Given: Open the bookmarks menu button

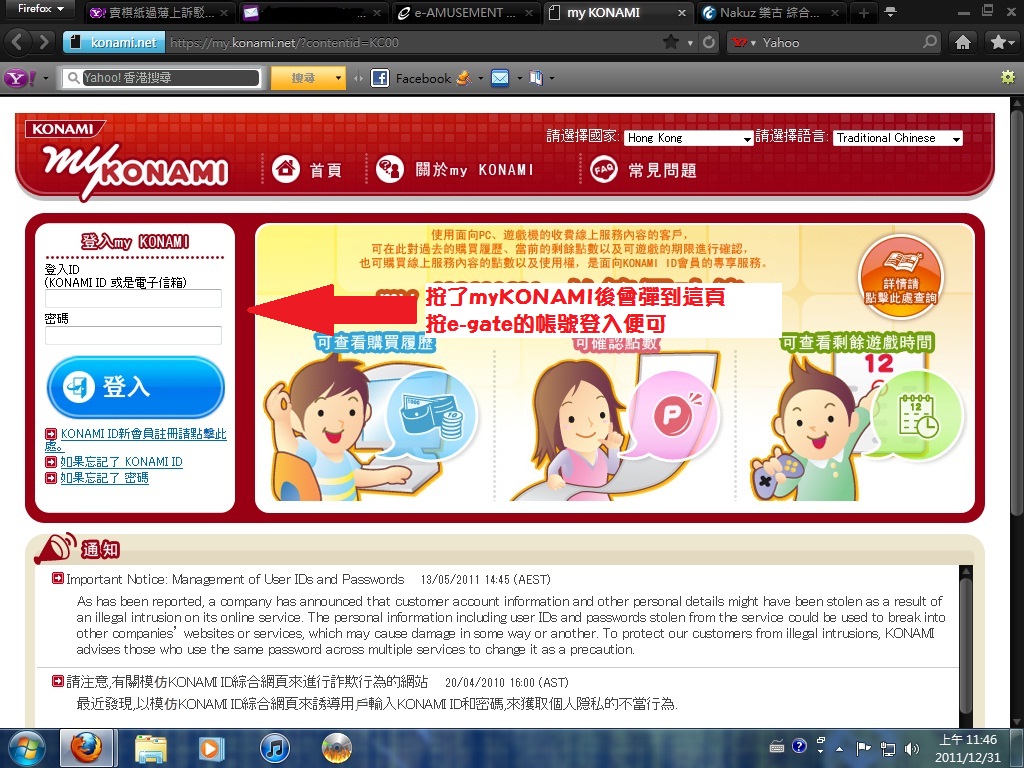Looking at the screenshot, I should click(x=1001, y=42).
